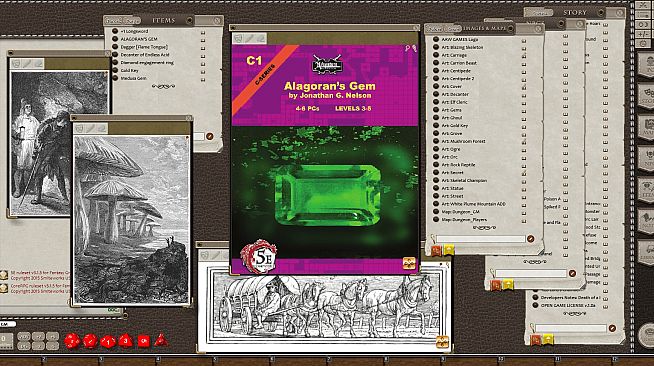This screenshot has width=654, height=366.
Task: Select Dagger [Flame Tongue] in Items list
Action: [144, 47]
